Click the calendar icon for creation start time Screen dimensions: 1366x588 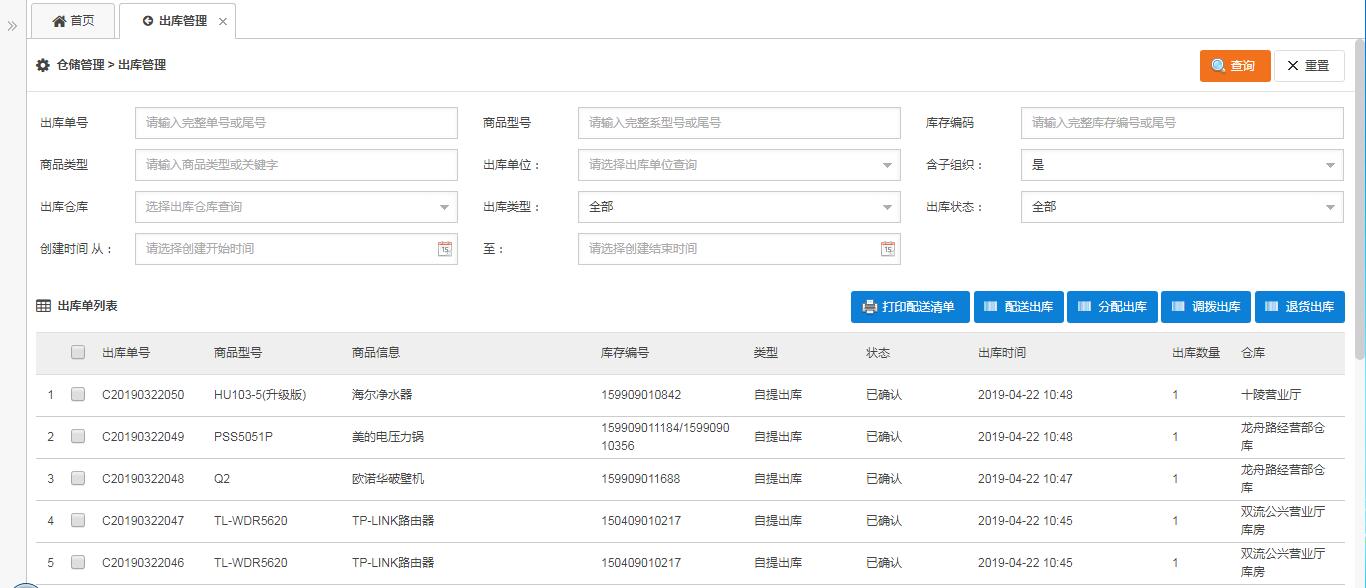click(445, 249)
